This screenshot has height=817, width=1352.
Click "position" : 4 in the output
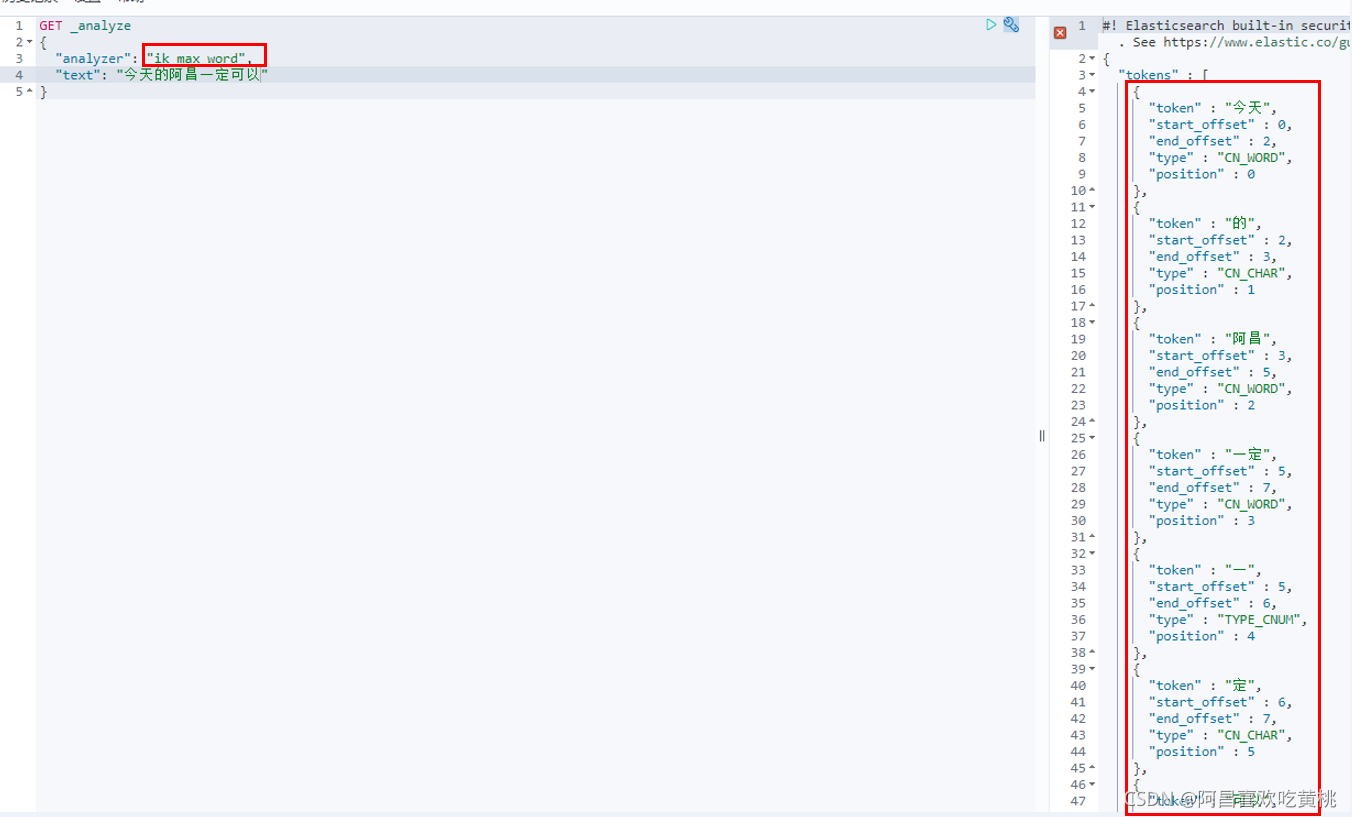click(1202, 636)
